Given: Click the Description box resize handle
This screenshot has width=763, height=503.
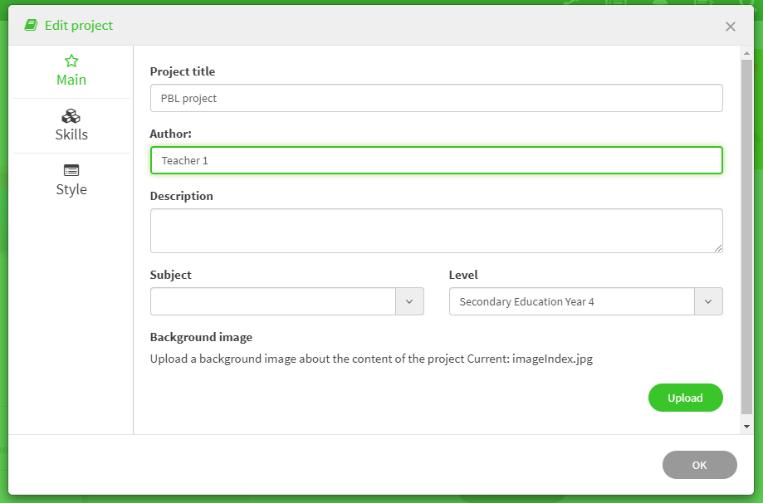Looking at the screenshot, I should (x=717, y=247).
